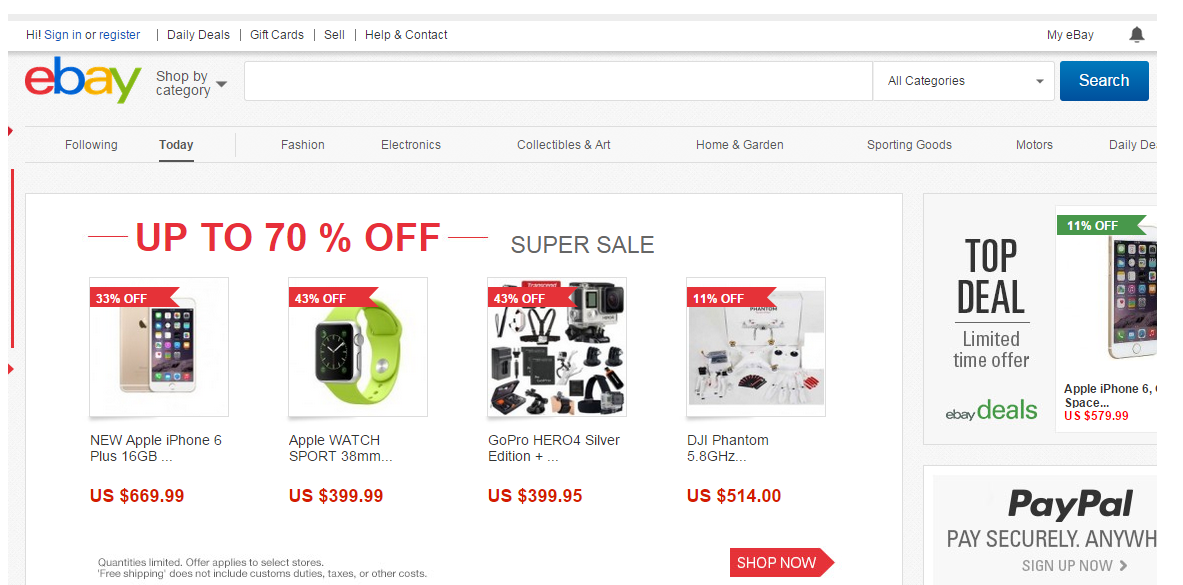1183x585 pixels.
Task: Focus the eBay search input field
Action: click(558, 81)
